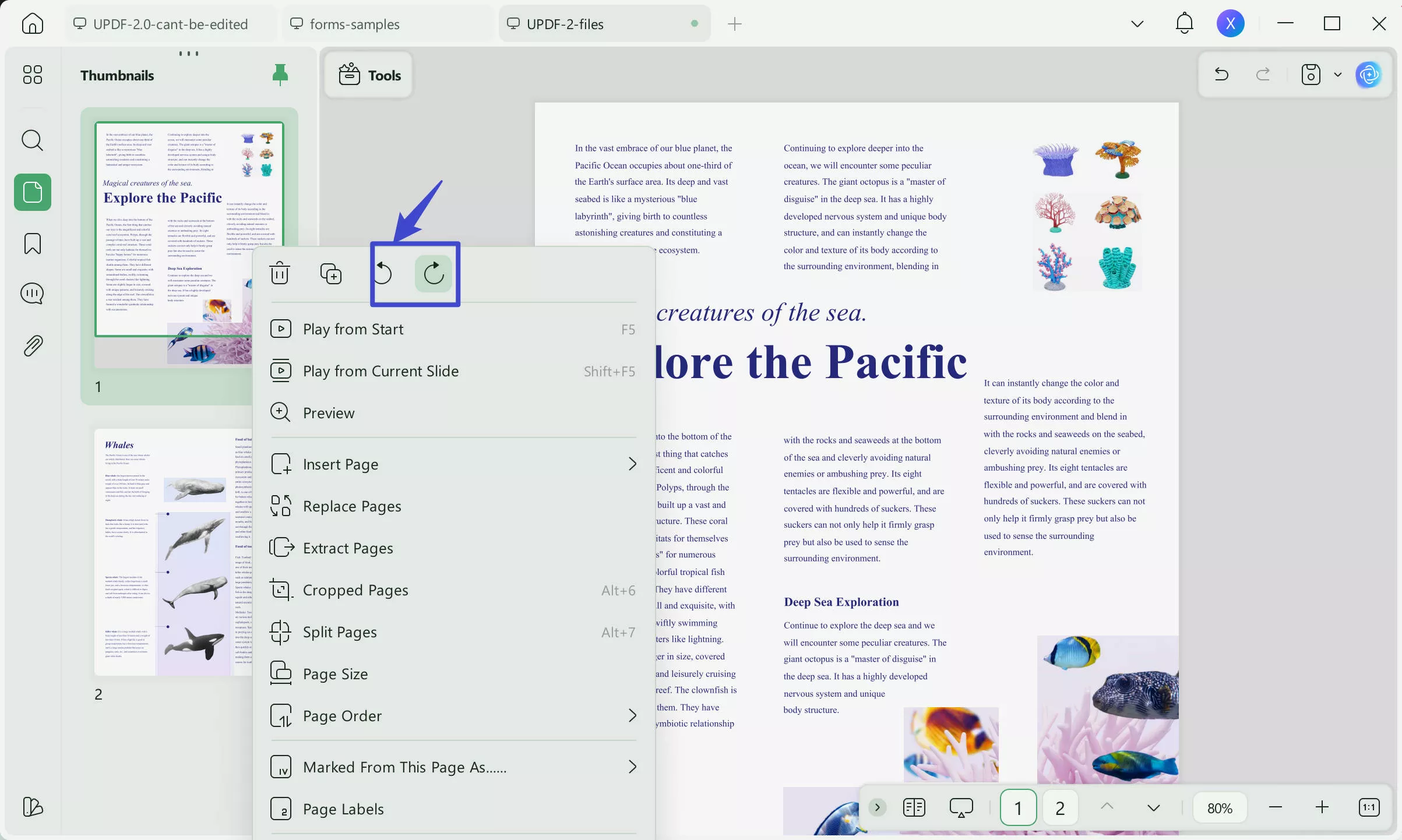Open the Attachments panel
Viewport: 1402px width, 840px height.
click(x=32, y=345)
